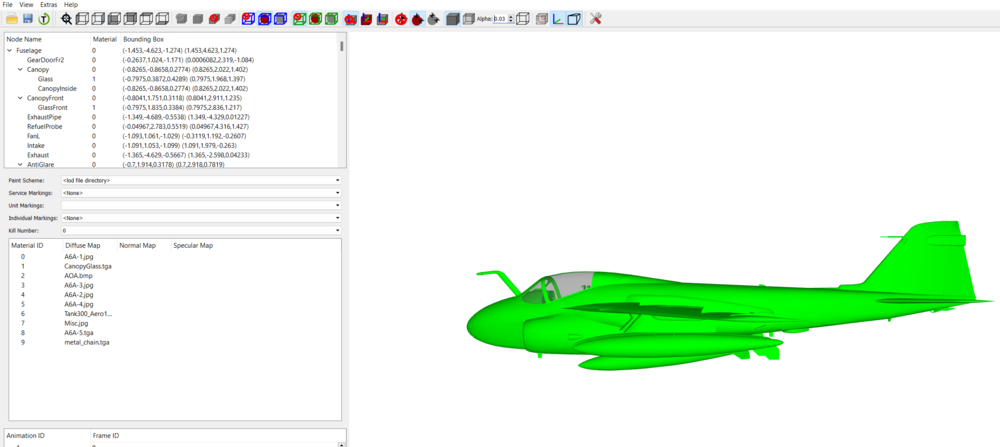Collapse the AntiGlare tree node
This screenshot has height=447, width=1000.
[x=20, y=165]
